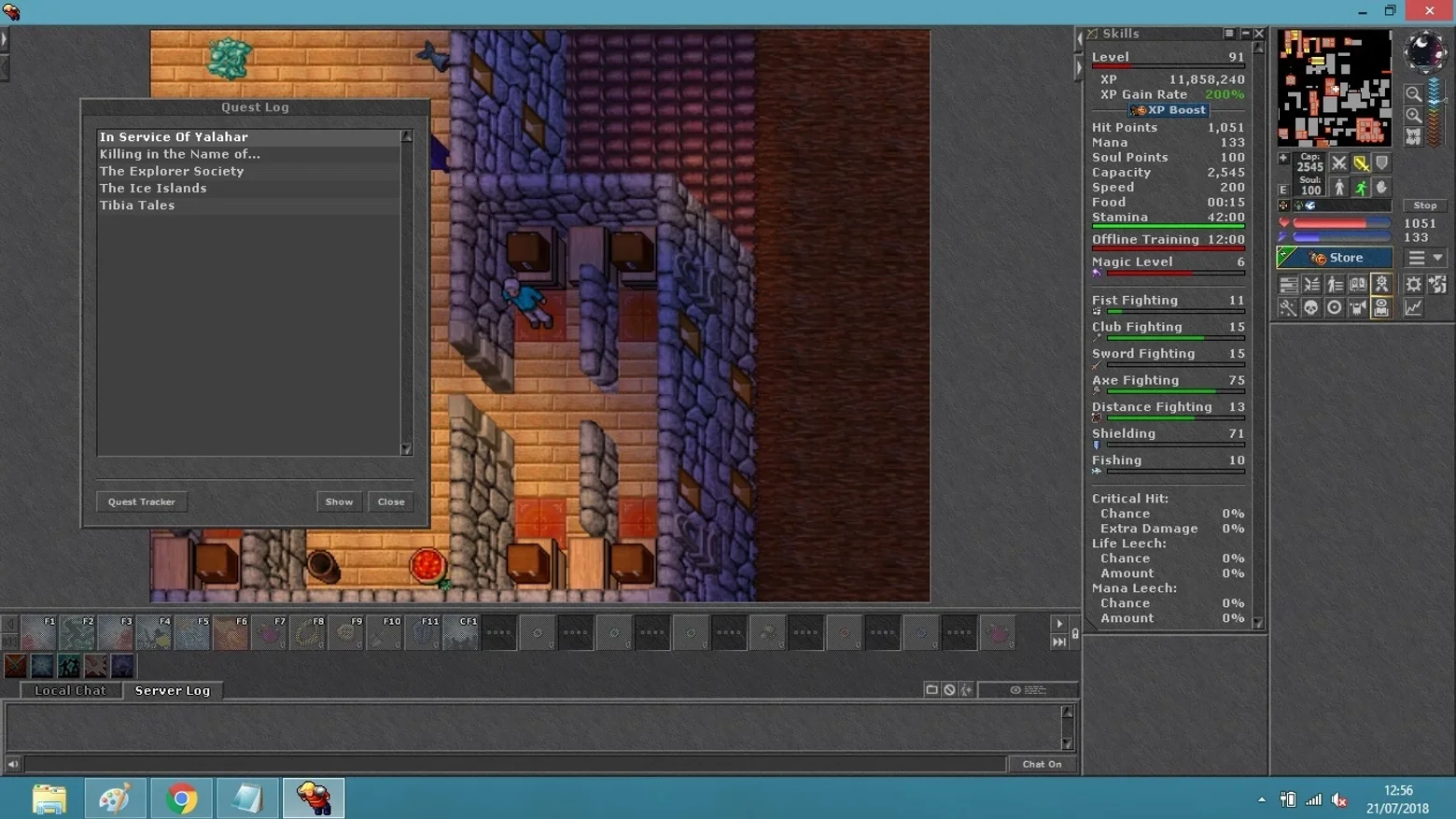Expand the inventory with the plus button
The image size is (1456, 819).
tap(1283, 159)
